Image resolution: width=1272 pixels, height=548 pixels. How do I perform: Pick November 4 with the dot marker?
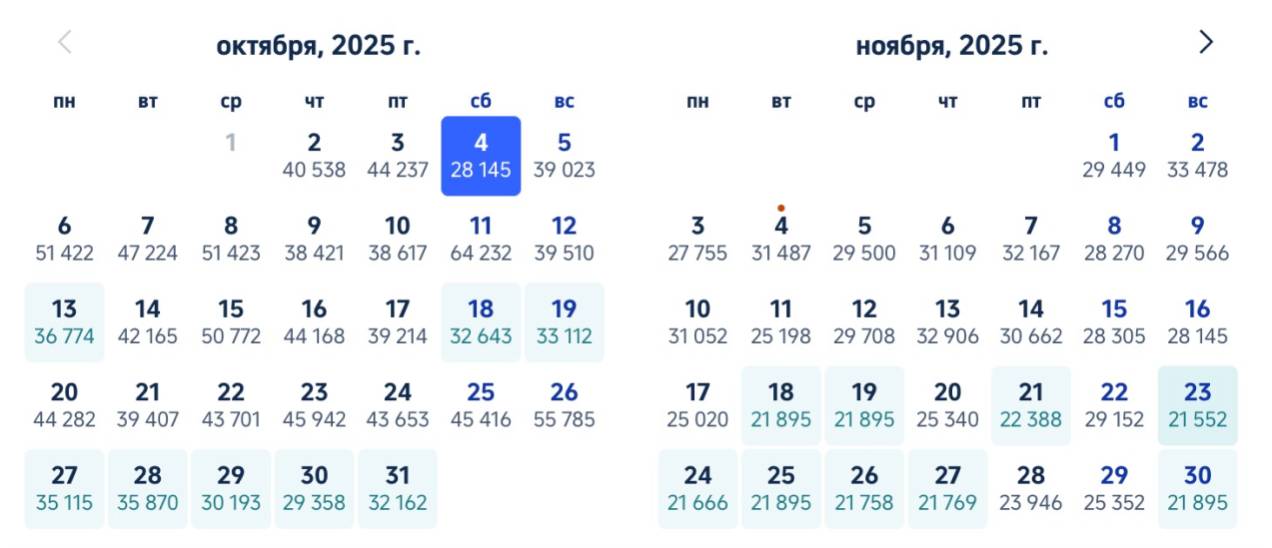(781, 239)
